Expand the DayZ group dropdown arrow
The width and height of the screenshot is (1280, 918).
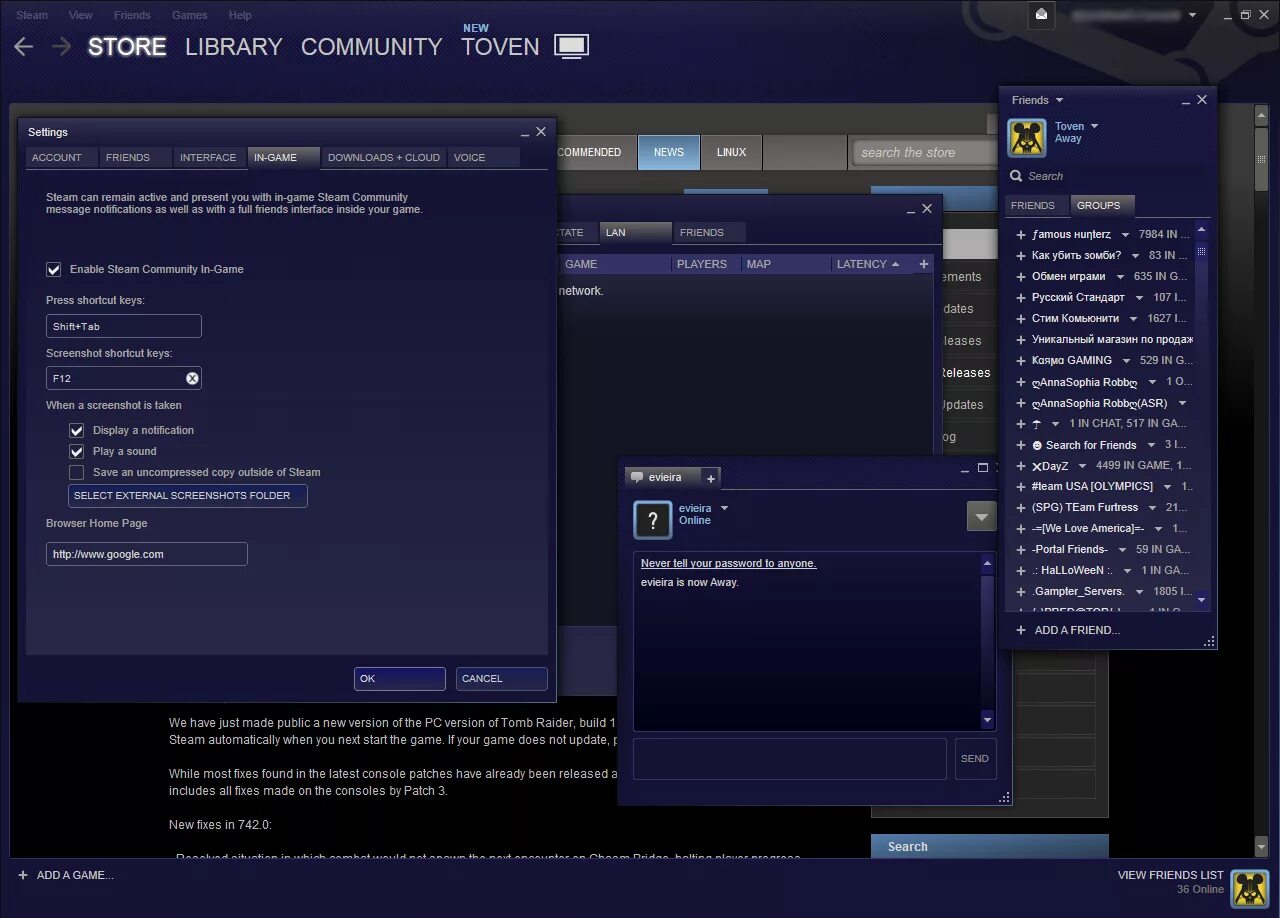coord(1082,466)
